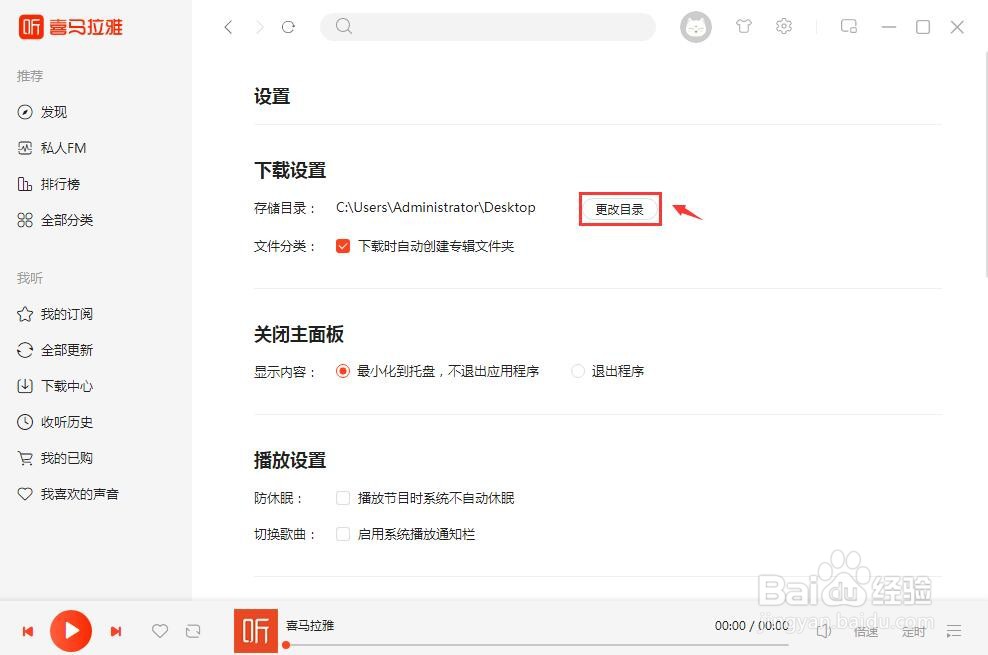Open the 定时 sleep timer options
Screen dimensions: 988x655
coord(913,631)
